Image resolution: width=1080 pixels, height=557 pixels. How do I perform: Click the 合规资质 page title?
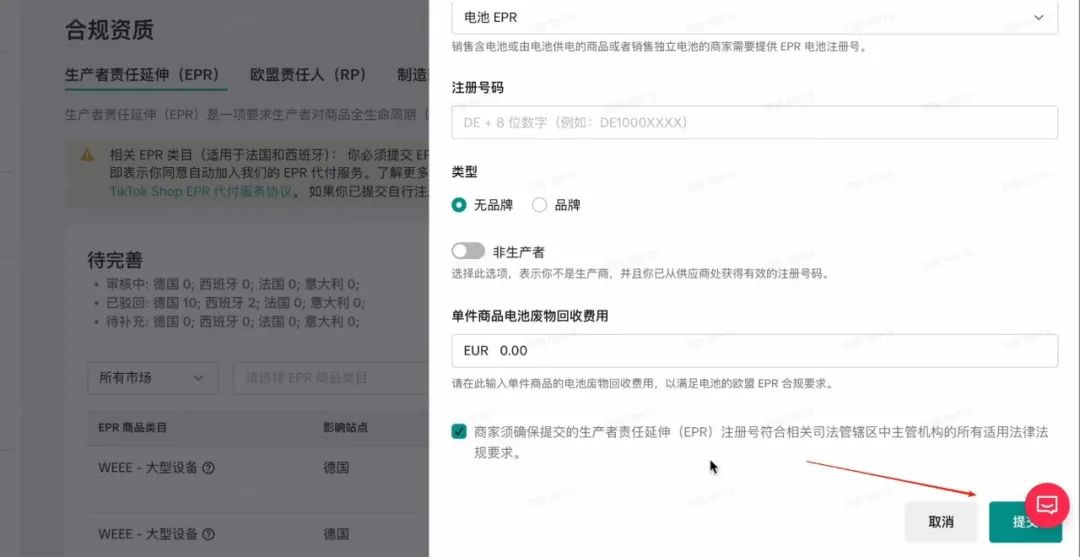coord(110,30)
